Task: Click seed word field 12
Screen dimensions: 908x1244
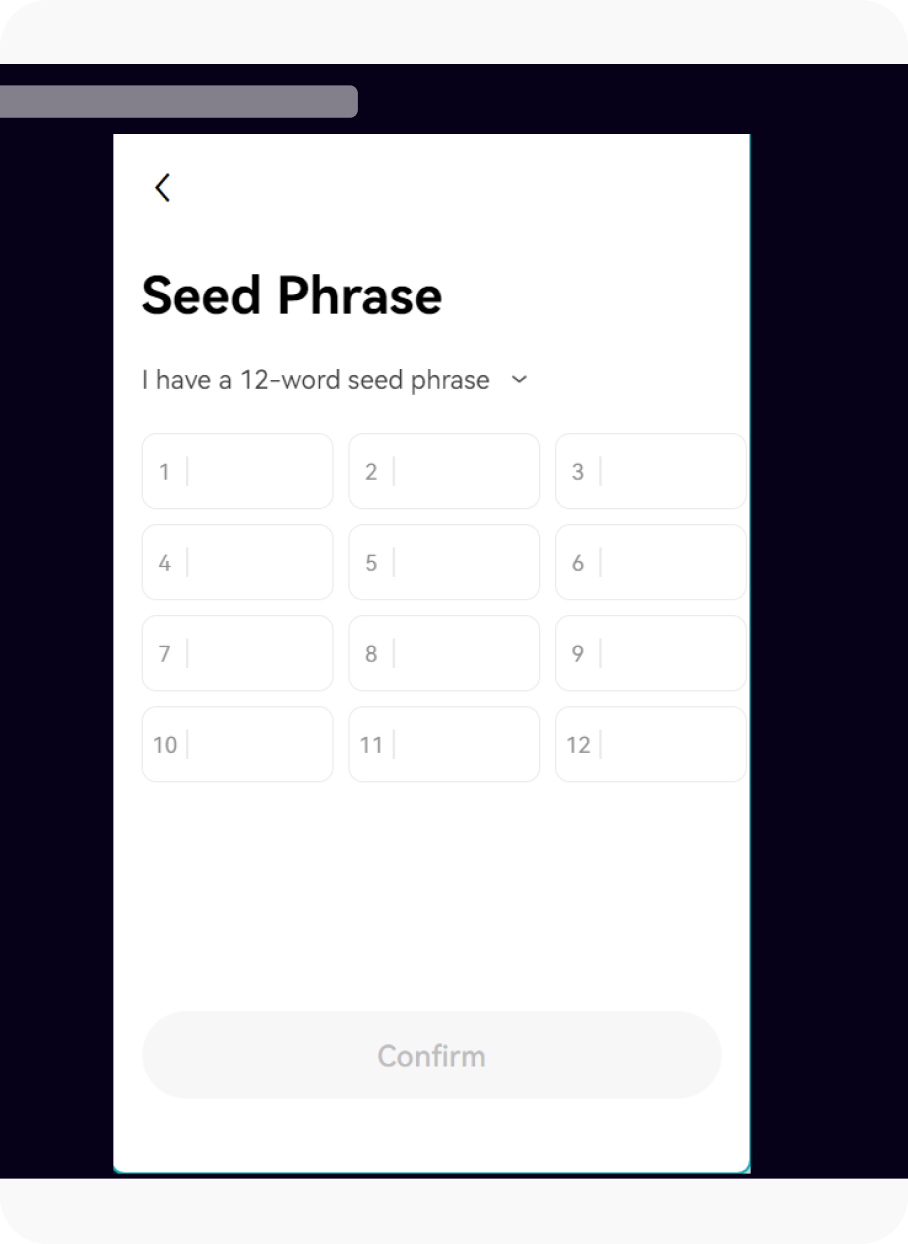Action: coord(650,744)
